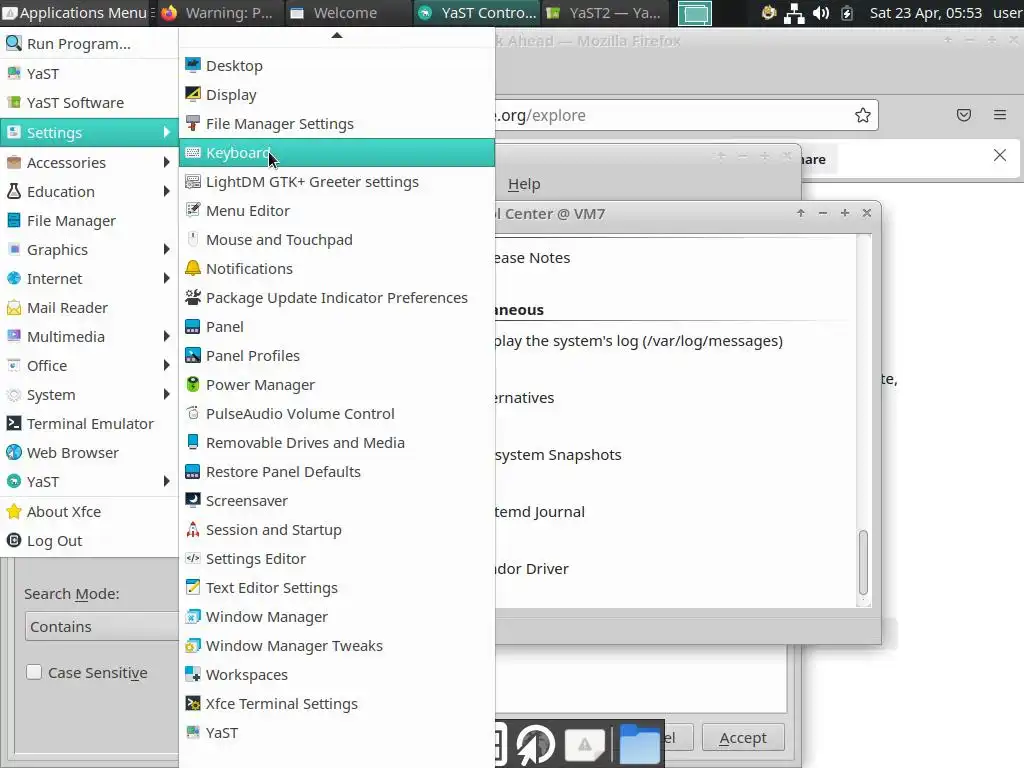Expand the Graphics submenu
Image resolution: width=1024 pixels, height=768 pixels.
89,249
